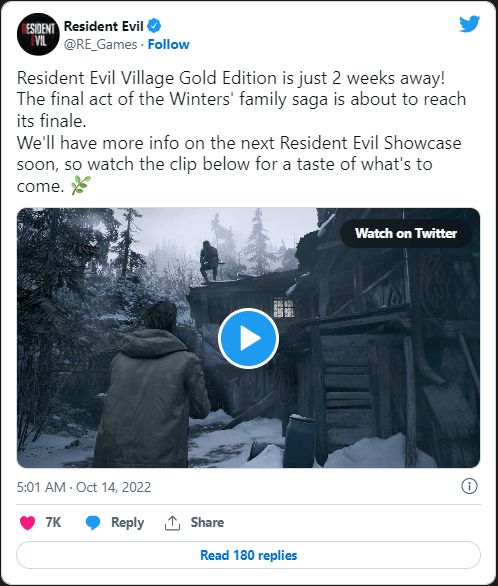Click the blue verified badge
Viewport: 498px width, 586px height.
point(154,26)
